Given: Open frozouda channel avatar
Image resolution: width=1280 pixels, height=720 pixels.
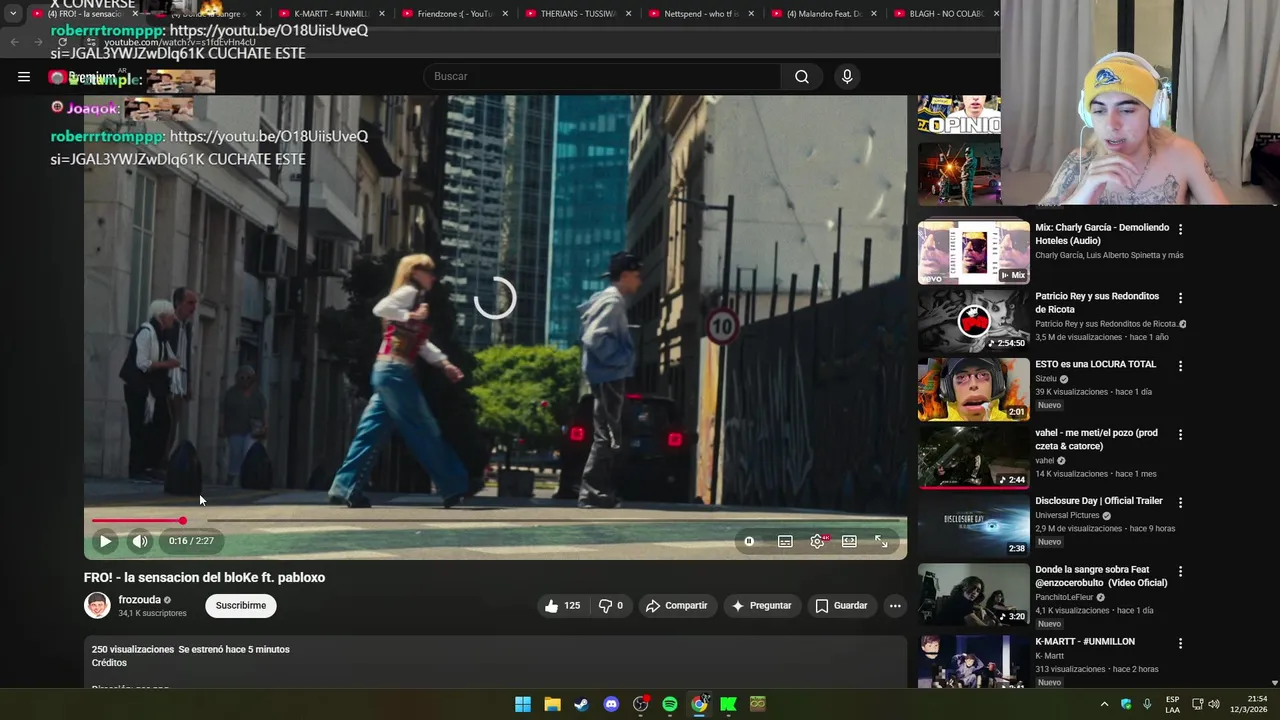Looking at the screenshot, I should pyautogui.click(x=97, y=605).
